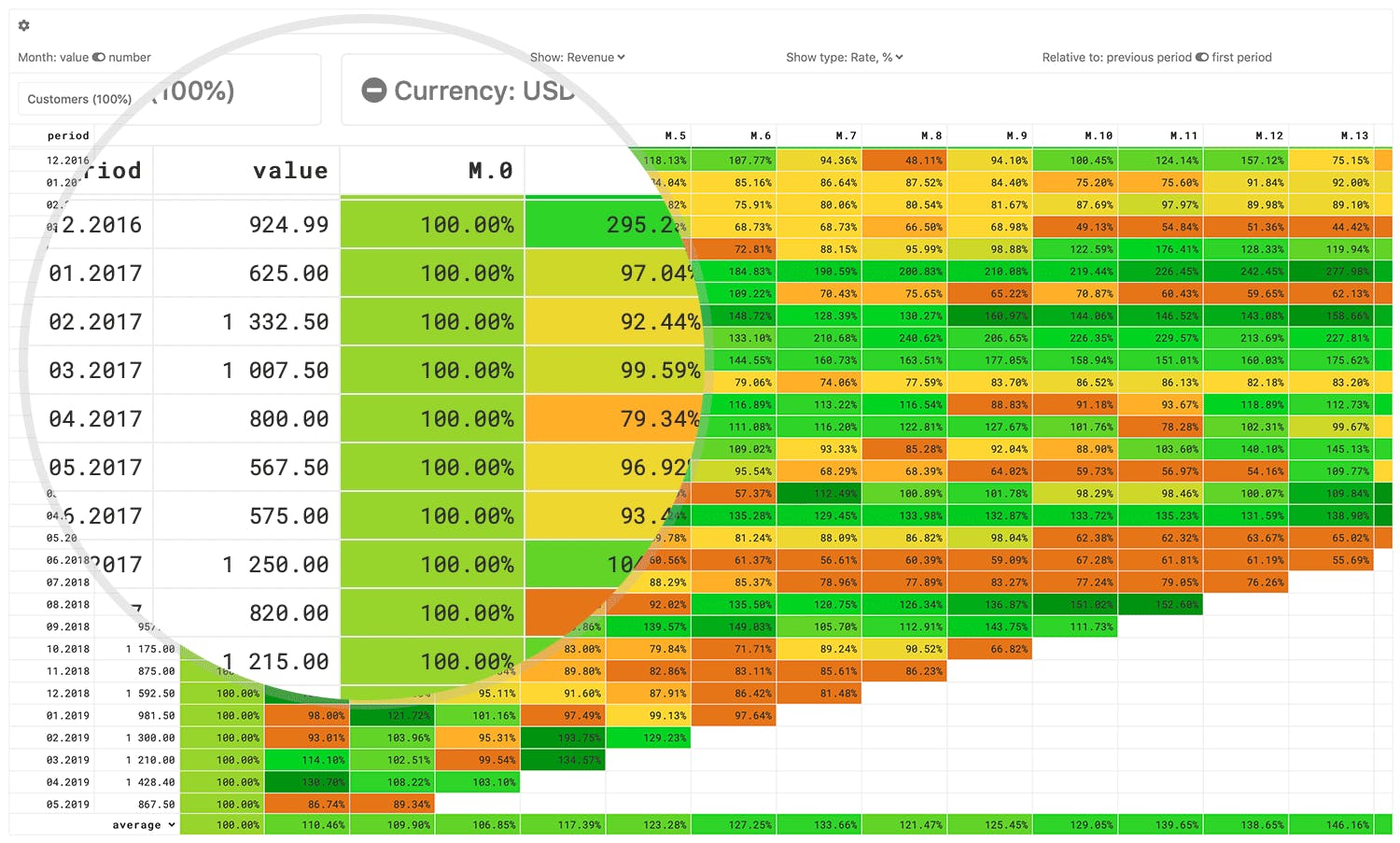Click the orange 48.11% cell
This screenshot has height=843, width=1400.
coord(904,161)
